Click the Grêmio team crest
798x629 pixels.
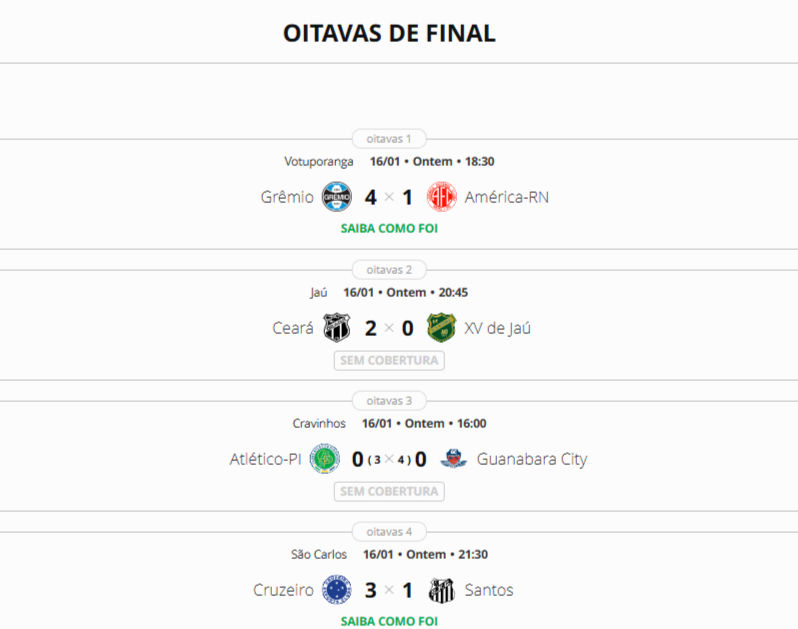pos(337,197)
